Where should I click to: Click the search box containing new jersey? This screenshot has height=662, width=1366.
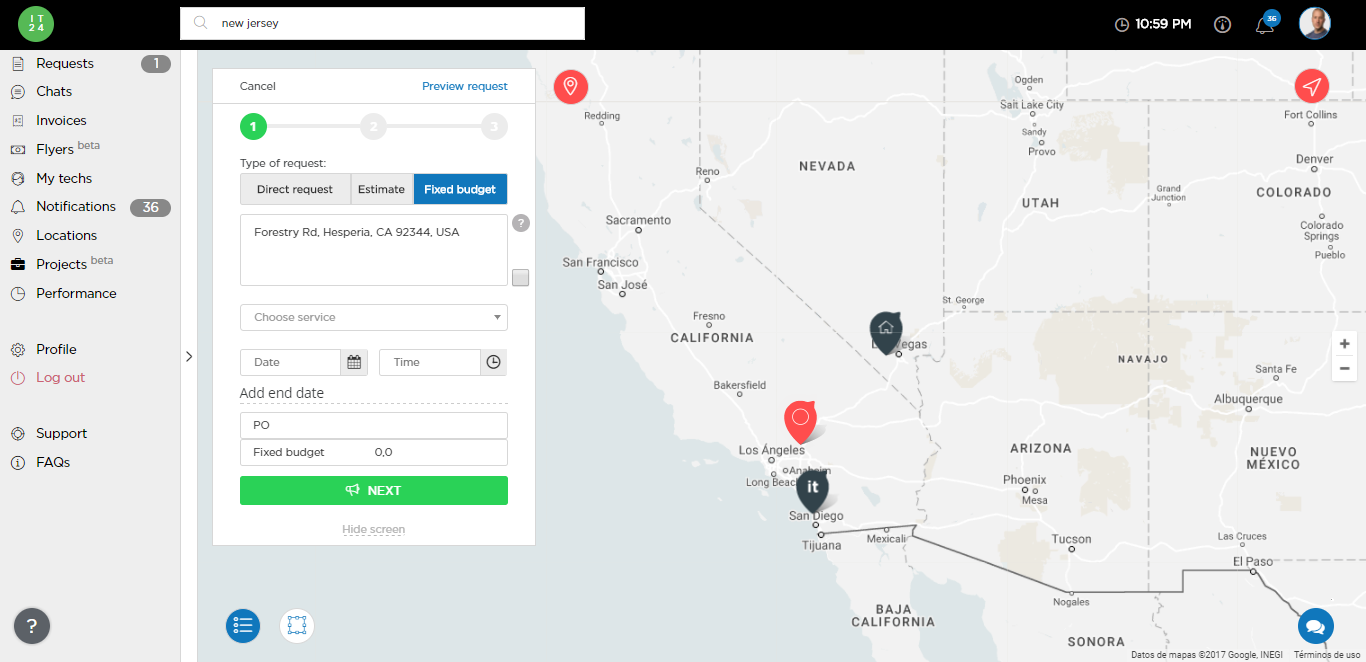(x=382, y=24)
